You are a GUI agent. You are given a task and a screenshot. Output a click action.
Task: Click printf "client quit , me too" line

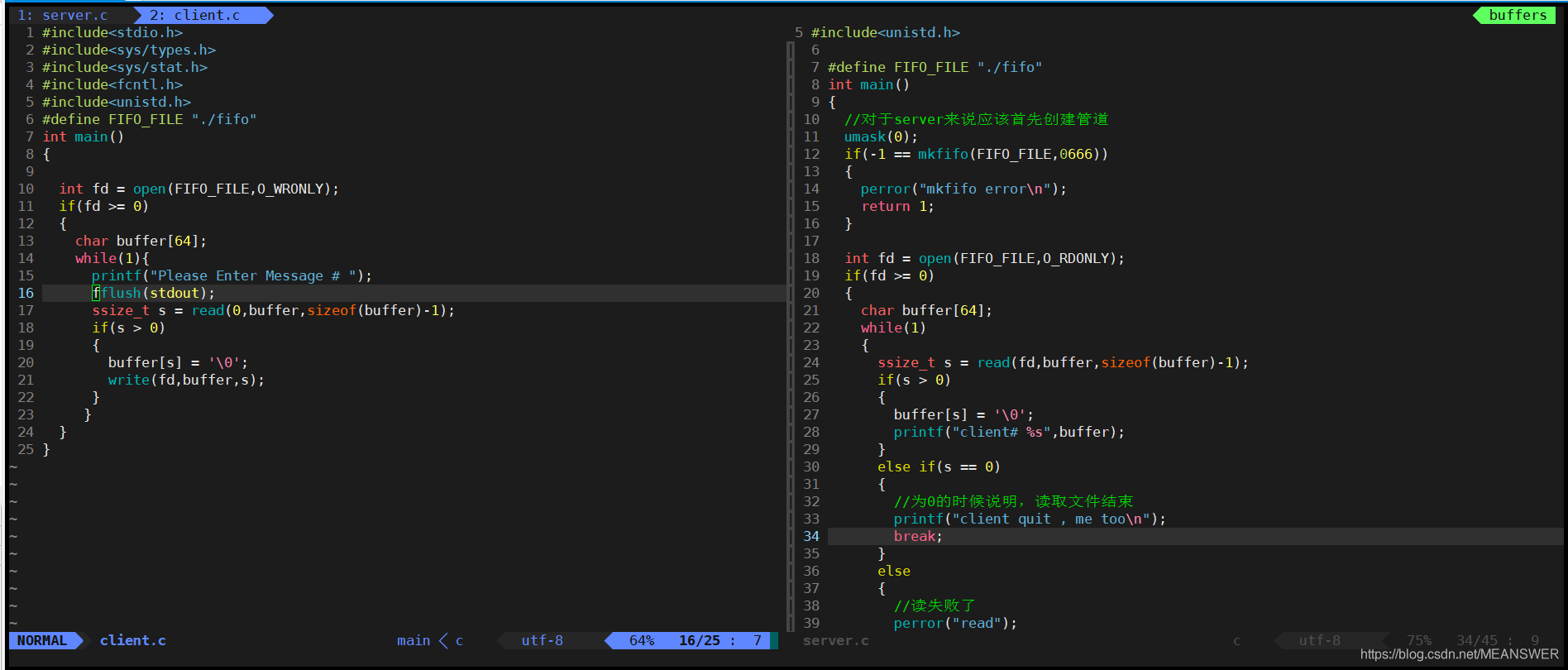pos(1030,519)
